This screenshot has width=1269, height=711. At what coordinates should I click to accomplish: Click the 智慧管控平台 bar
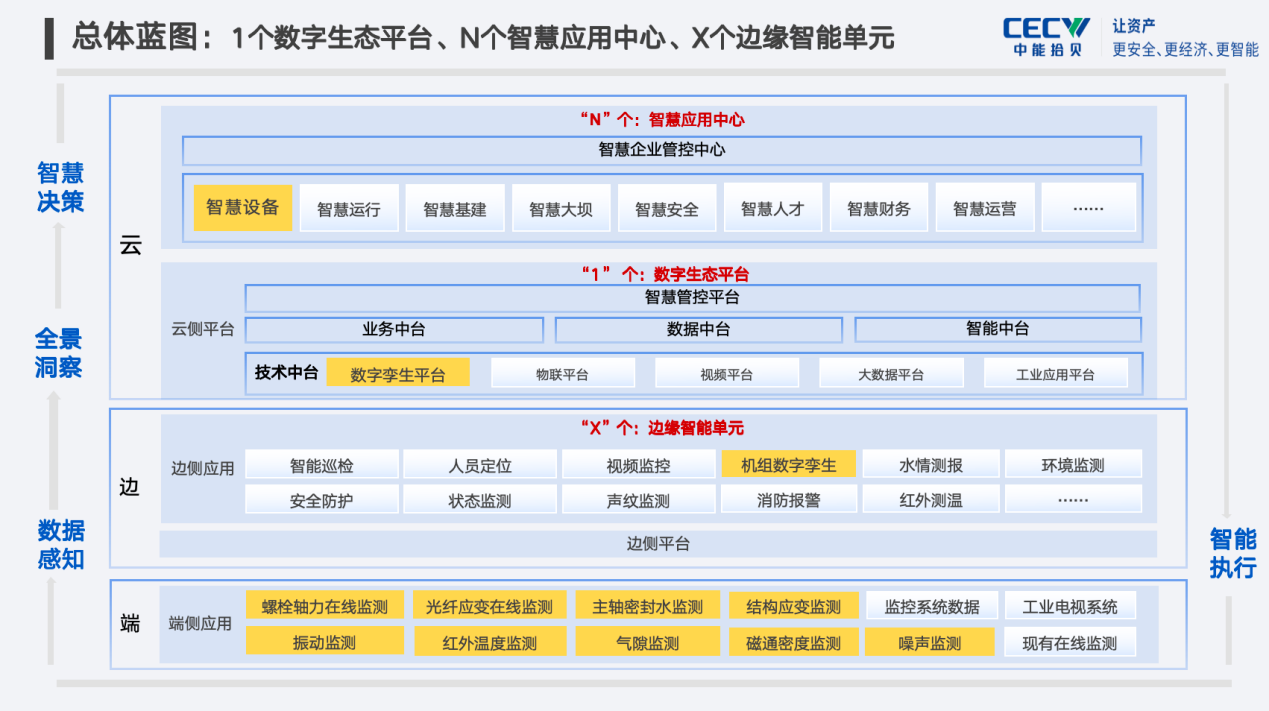pyautogui.click(x=692, y=298)
